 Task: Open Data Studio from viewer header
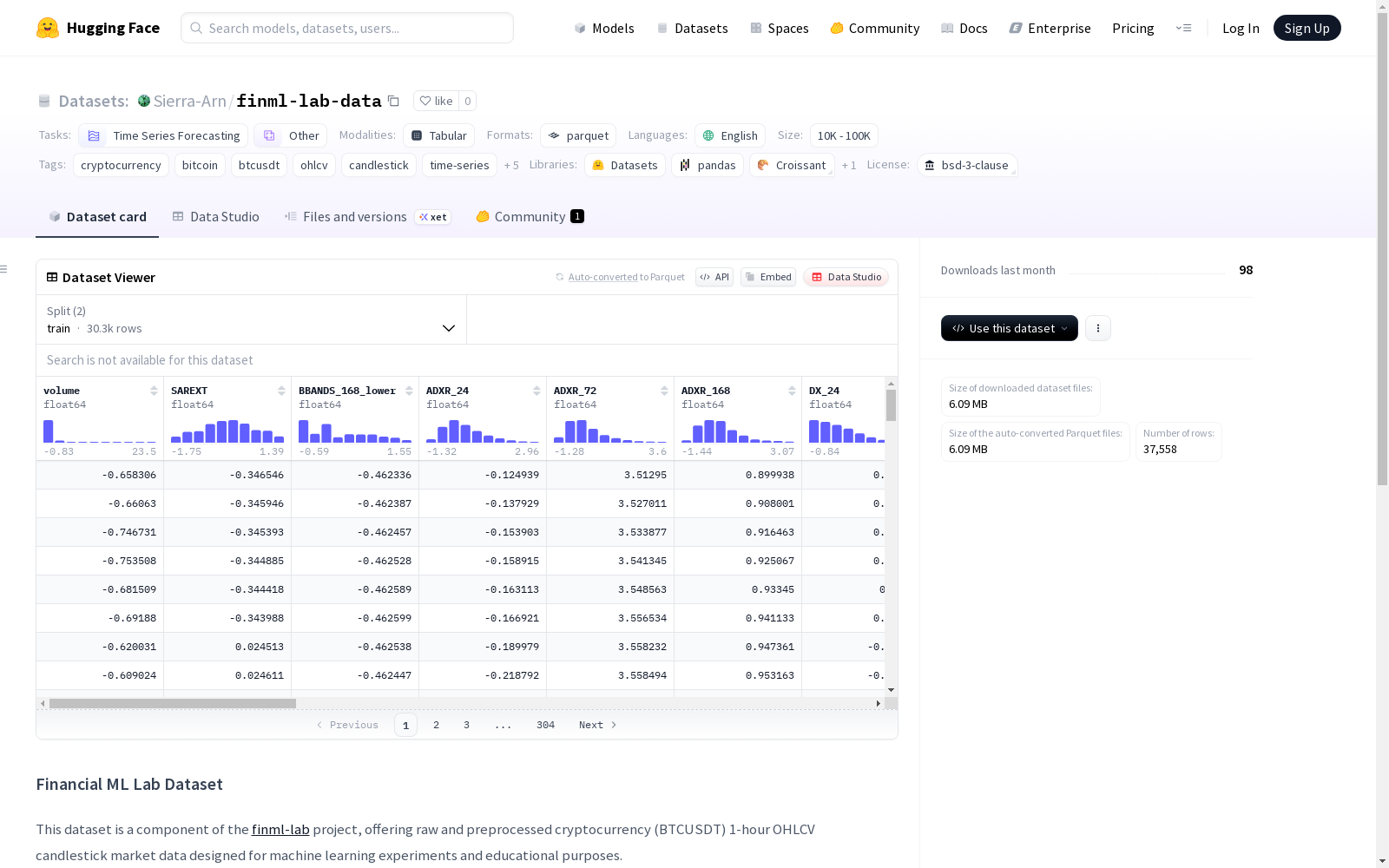coord(846,277)
